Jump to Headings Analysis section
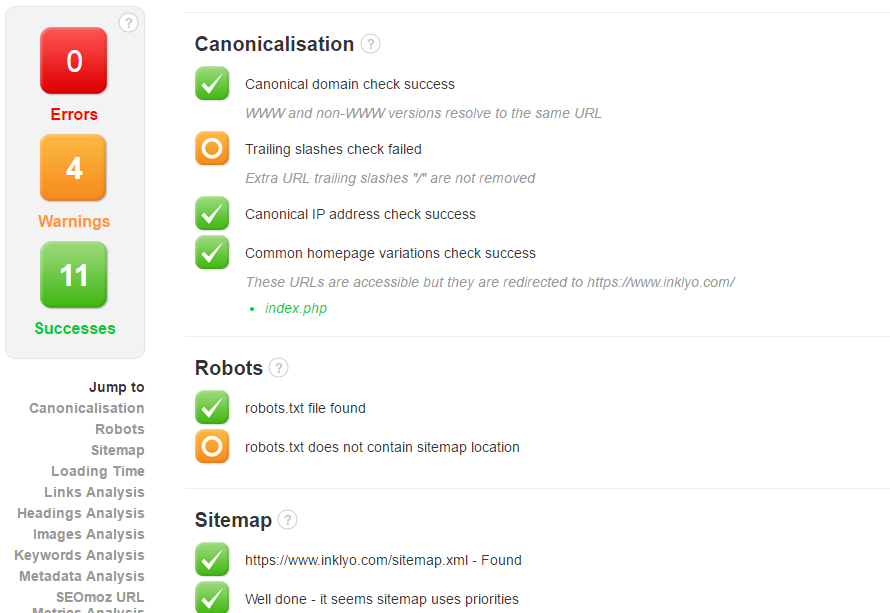The width and height of the screenshot is (890, 613). pos(81,513)
